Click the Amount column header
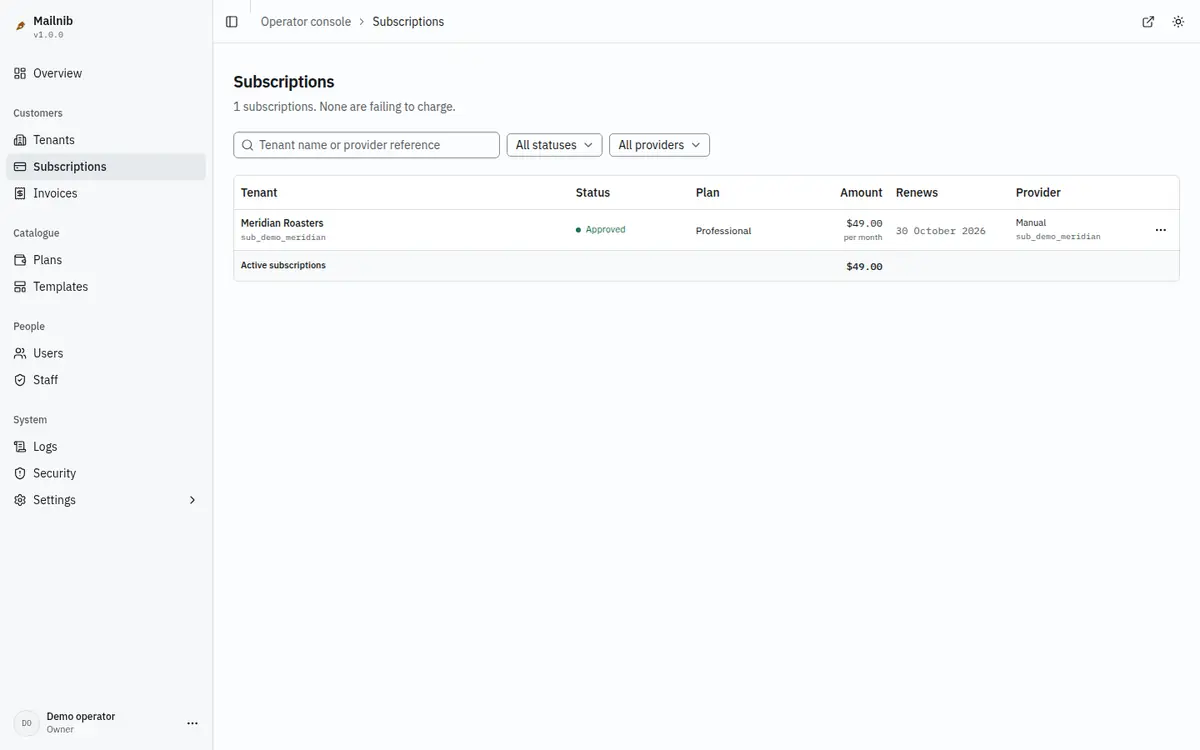This screenshot has width=1200, height=750. click(861, 192)
